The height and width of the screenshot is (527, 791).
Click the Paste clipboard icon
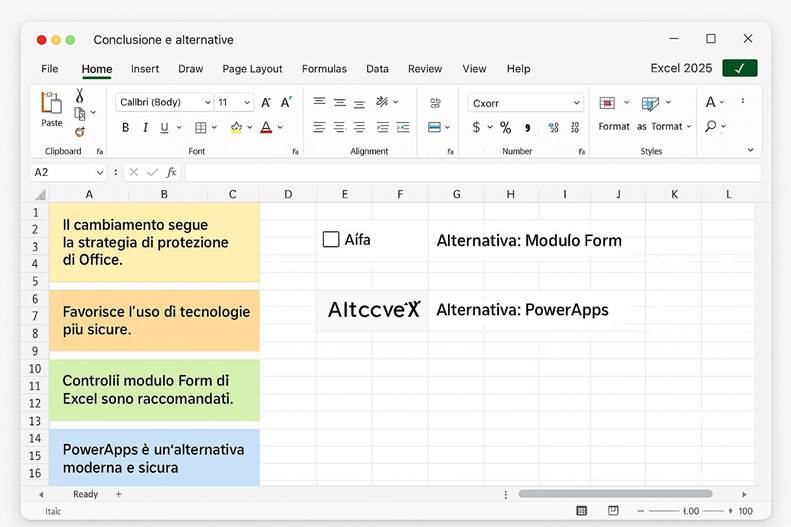51,106
